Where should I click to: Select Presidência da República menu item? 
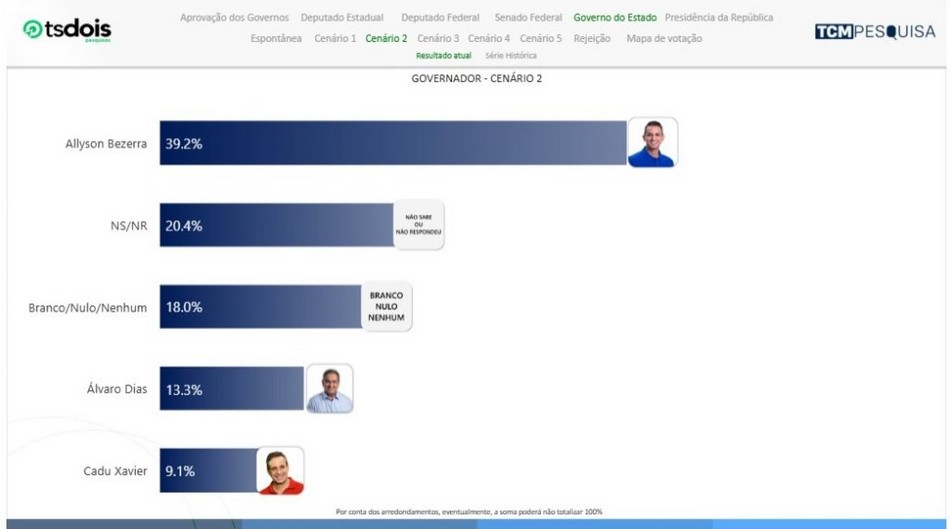point(718,18)
